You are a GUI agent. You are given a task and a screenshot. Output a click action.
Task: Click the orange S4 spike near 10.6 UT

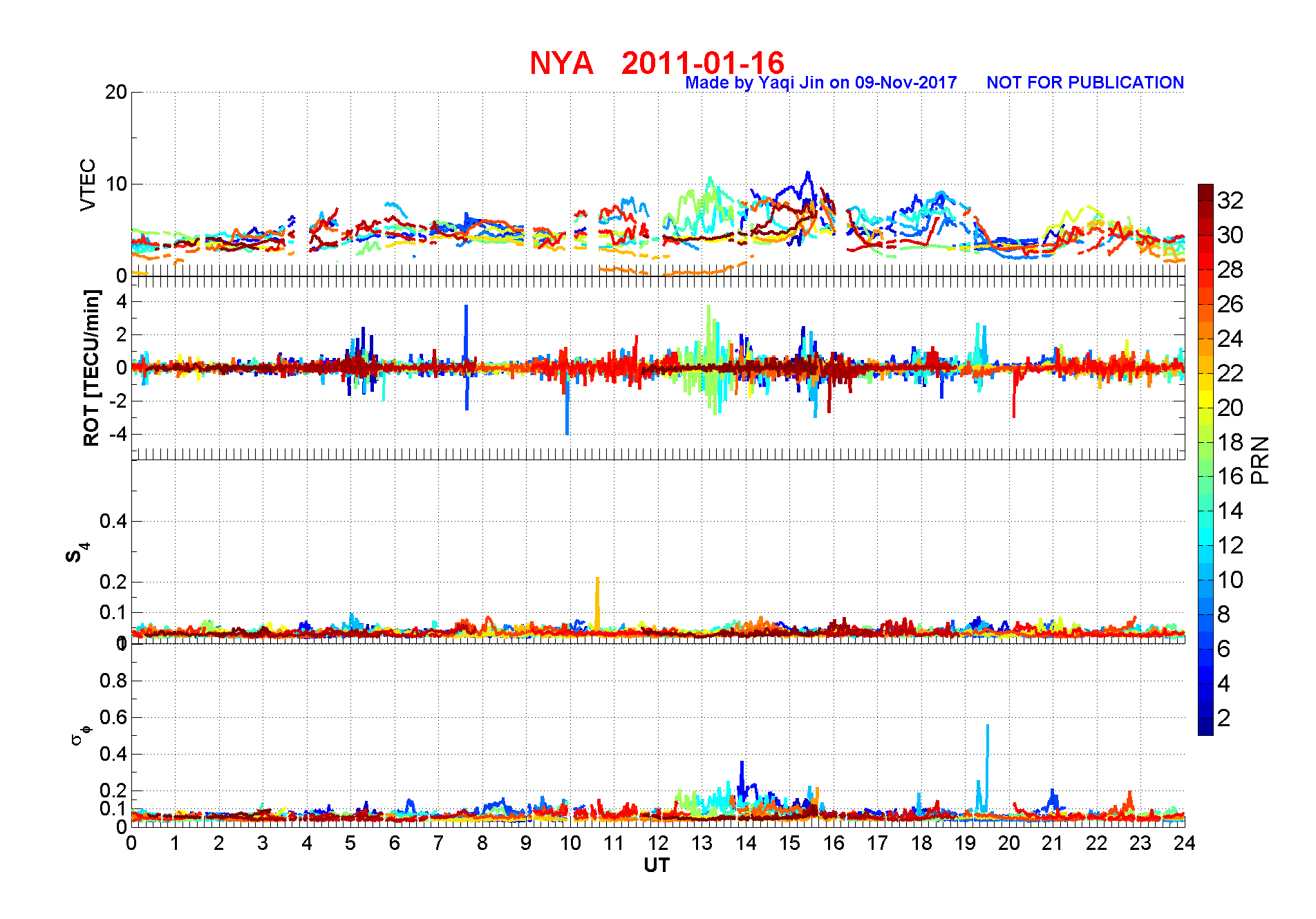(x=597, y=603)
